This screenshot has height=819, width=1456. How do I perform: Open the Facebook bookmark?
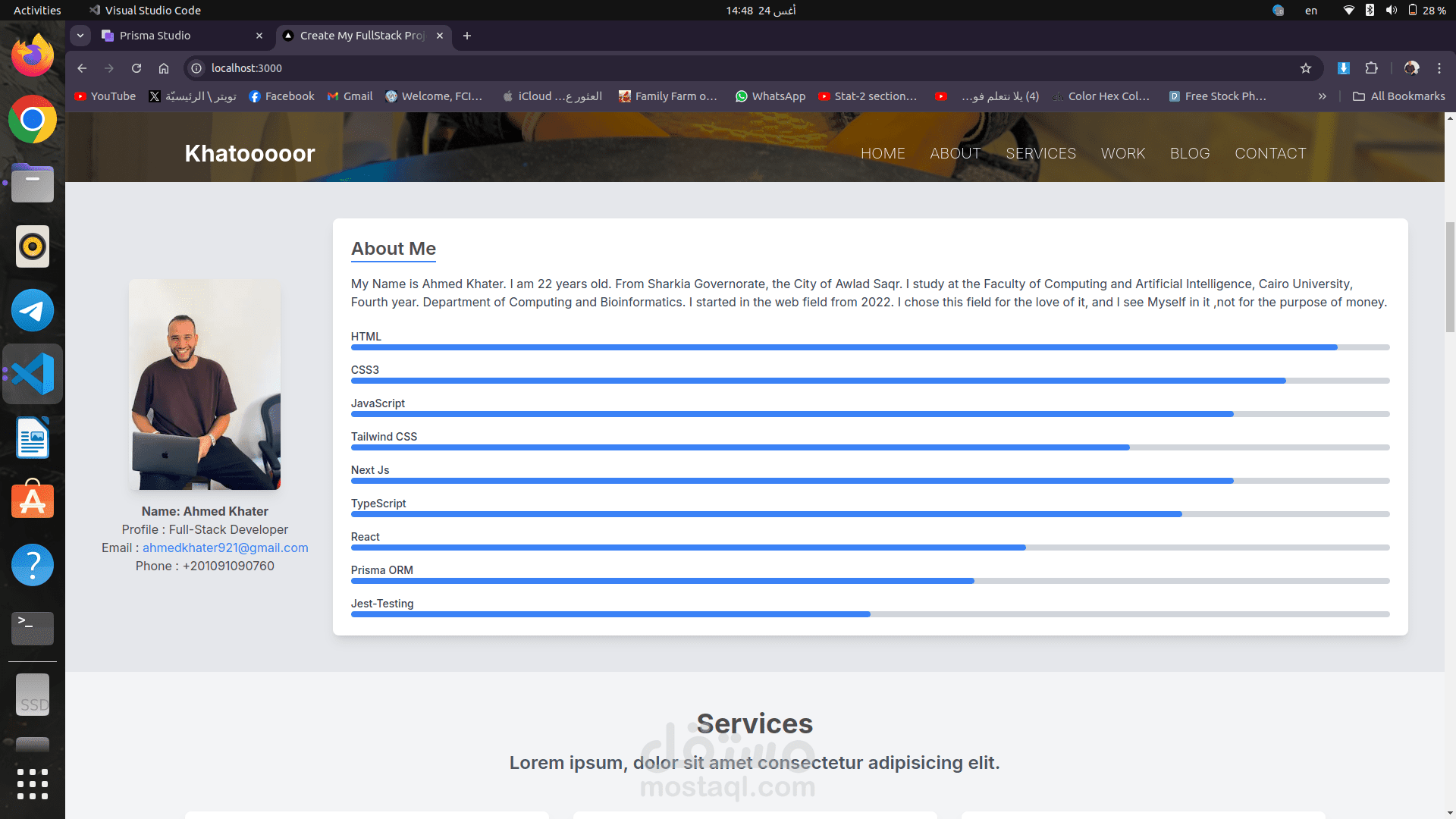pyautogui.click(x=281, y=96)
